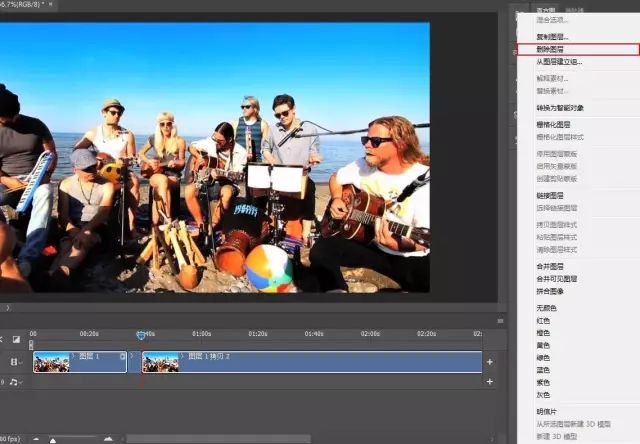
Task: Click the timeline playhead marker
Action: [x=141, y=335]
